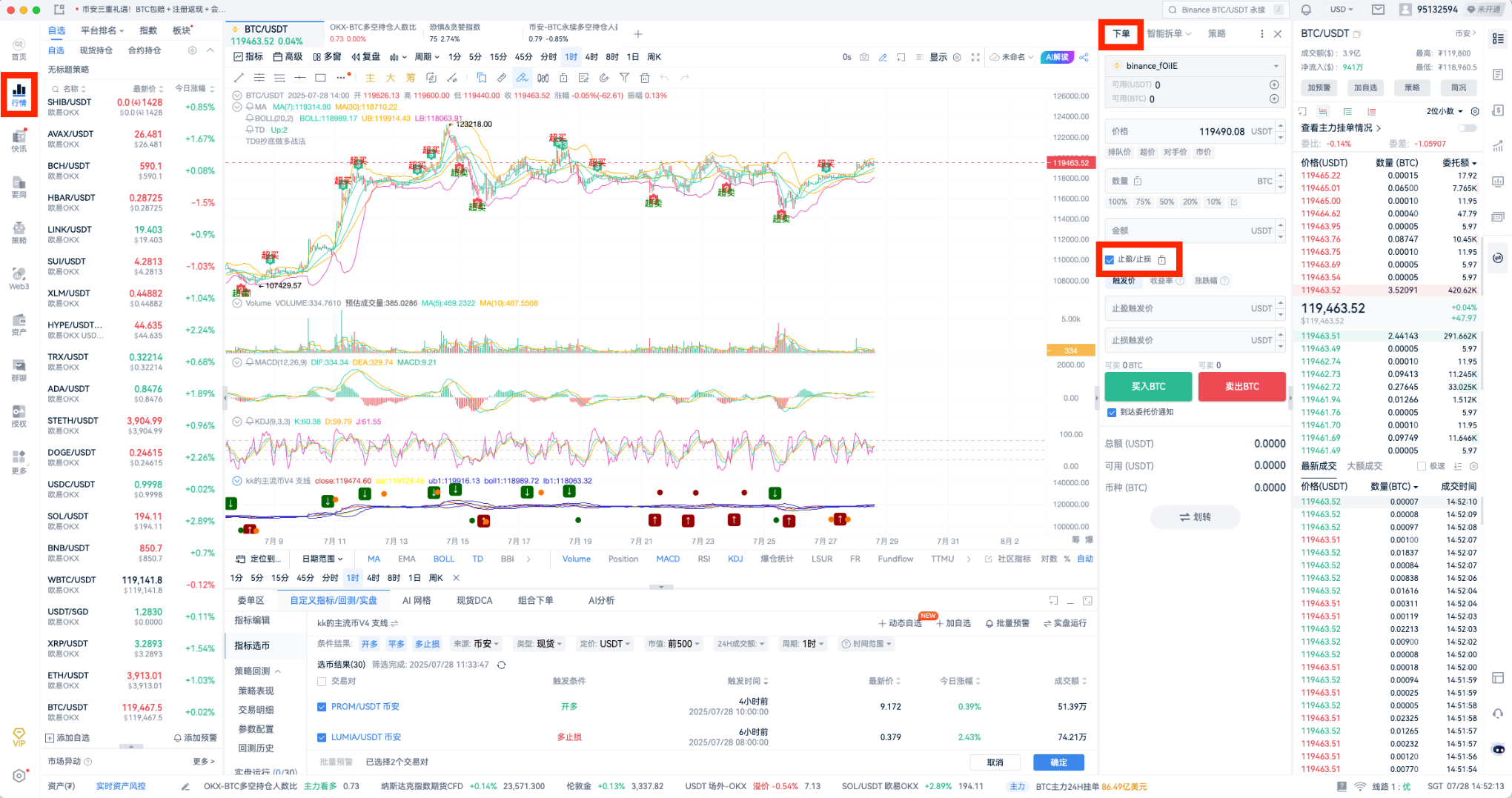Screen dimensions: 1512x798
Task: Click the plus icon beside 可用(USDT)
Action: click(1274, 84)
